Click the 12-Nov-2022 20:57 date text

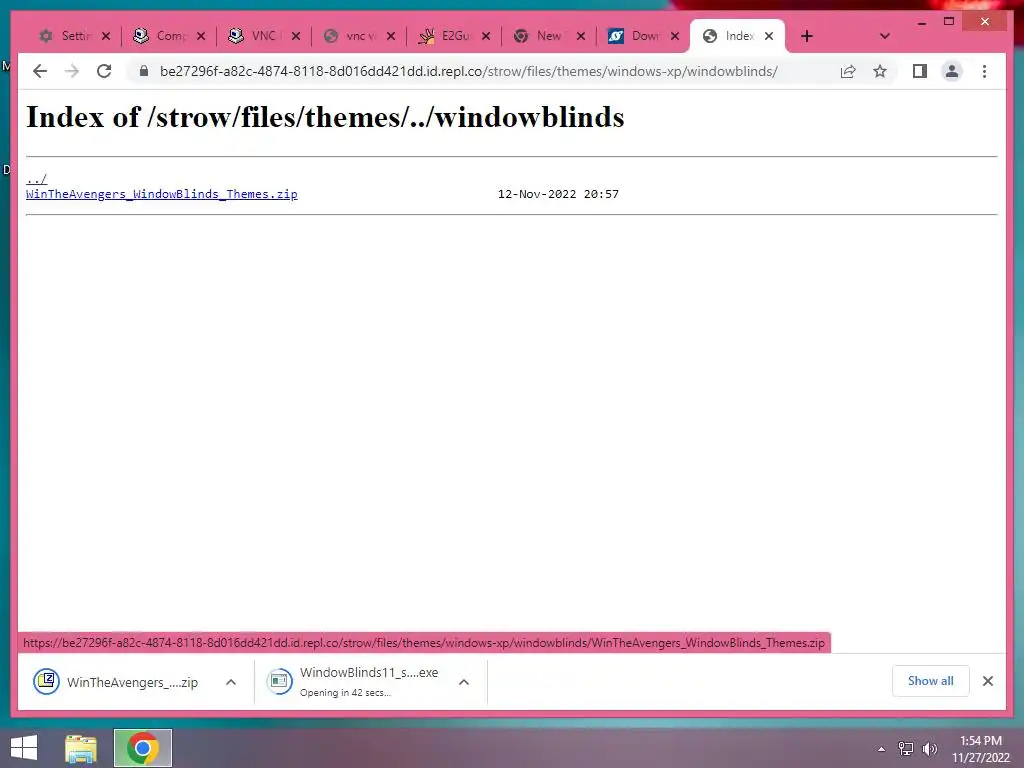[558, 194]
